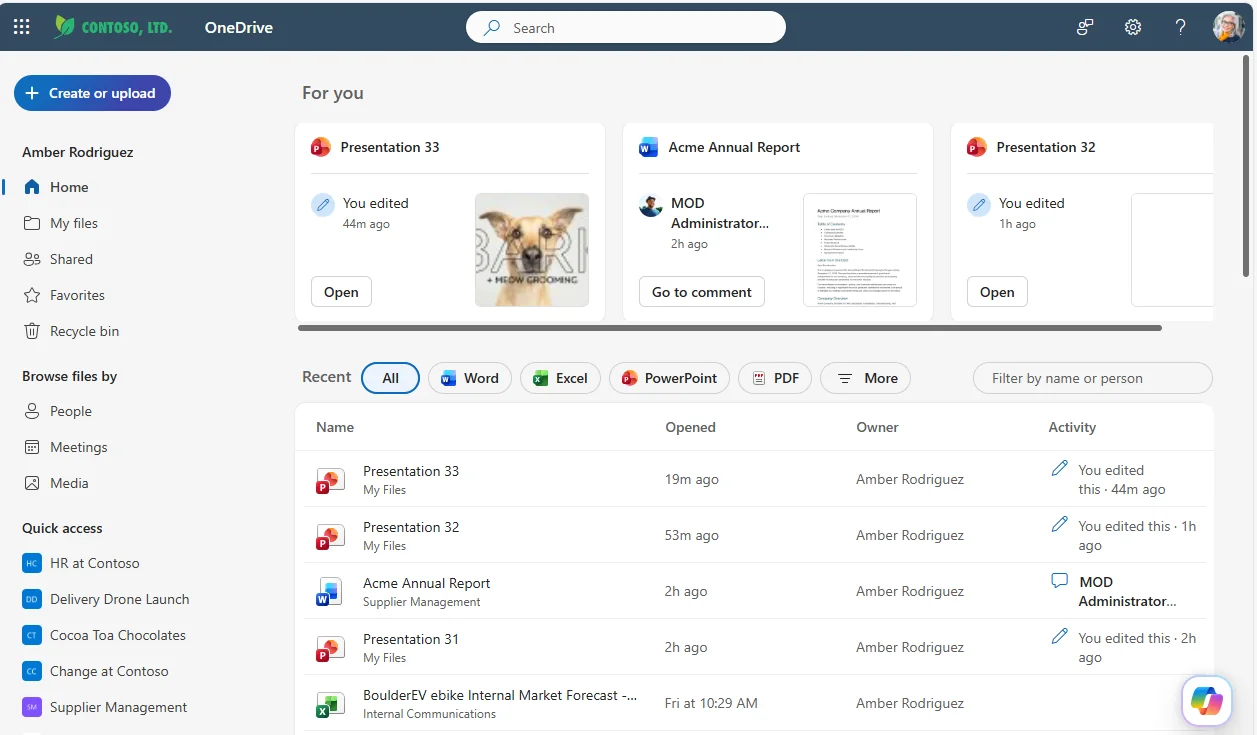Open Presentation 32 file in recent list
1257x735 pixels.
point(411,527)
